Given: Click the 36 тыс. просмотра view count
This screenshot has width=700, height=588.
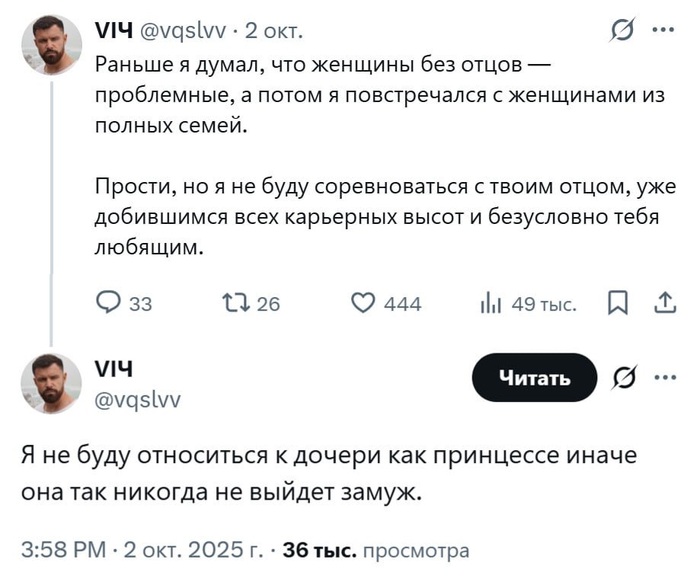Looking at the screenshot, I should (x=375, y=549).
